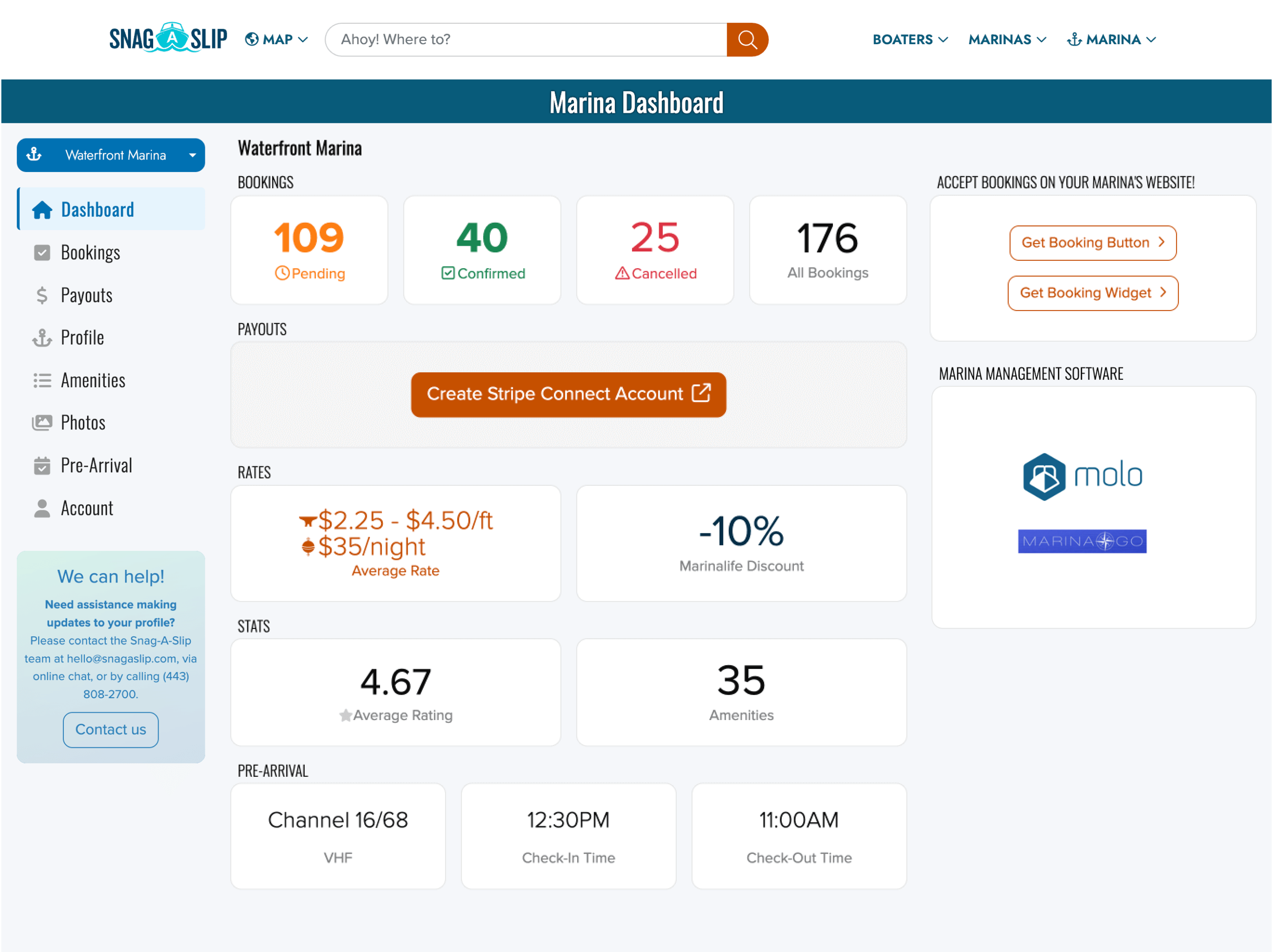Expand the BOATERS menu
Screen dimensions: 1273x952
tap(910, 39)
